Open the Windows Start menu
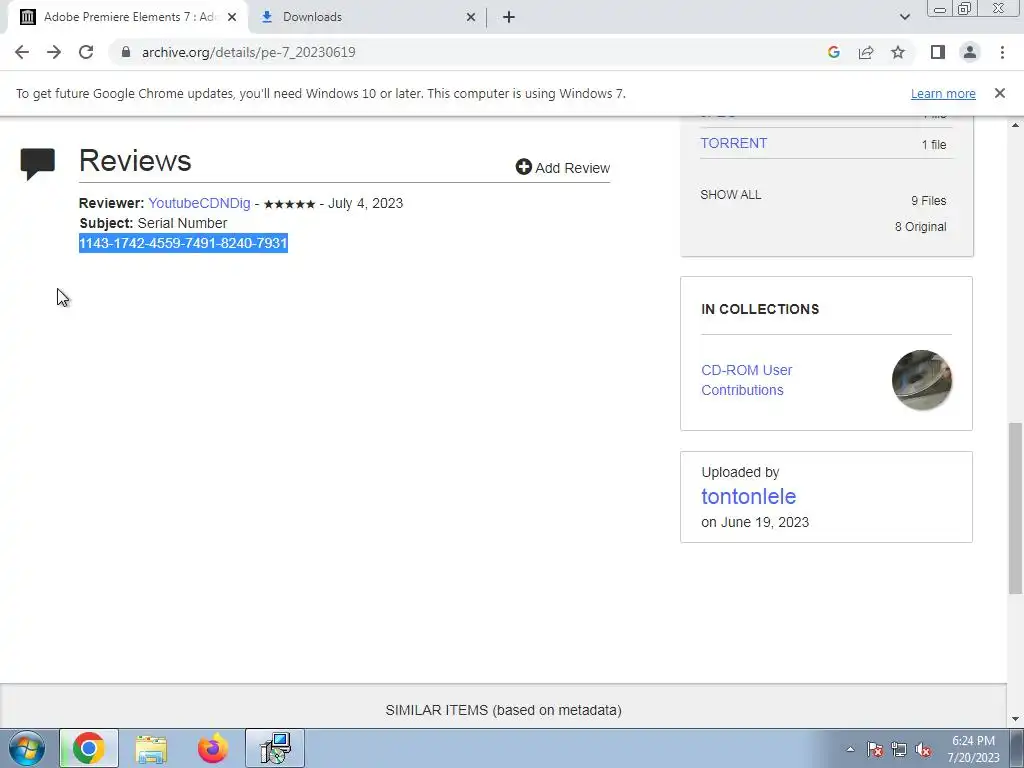Viewport: 1024px width, 768px height. 27,748
